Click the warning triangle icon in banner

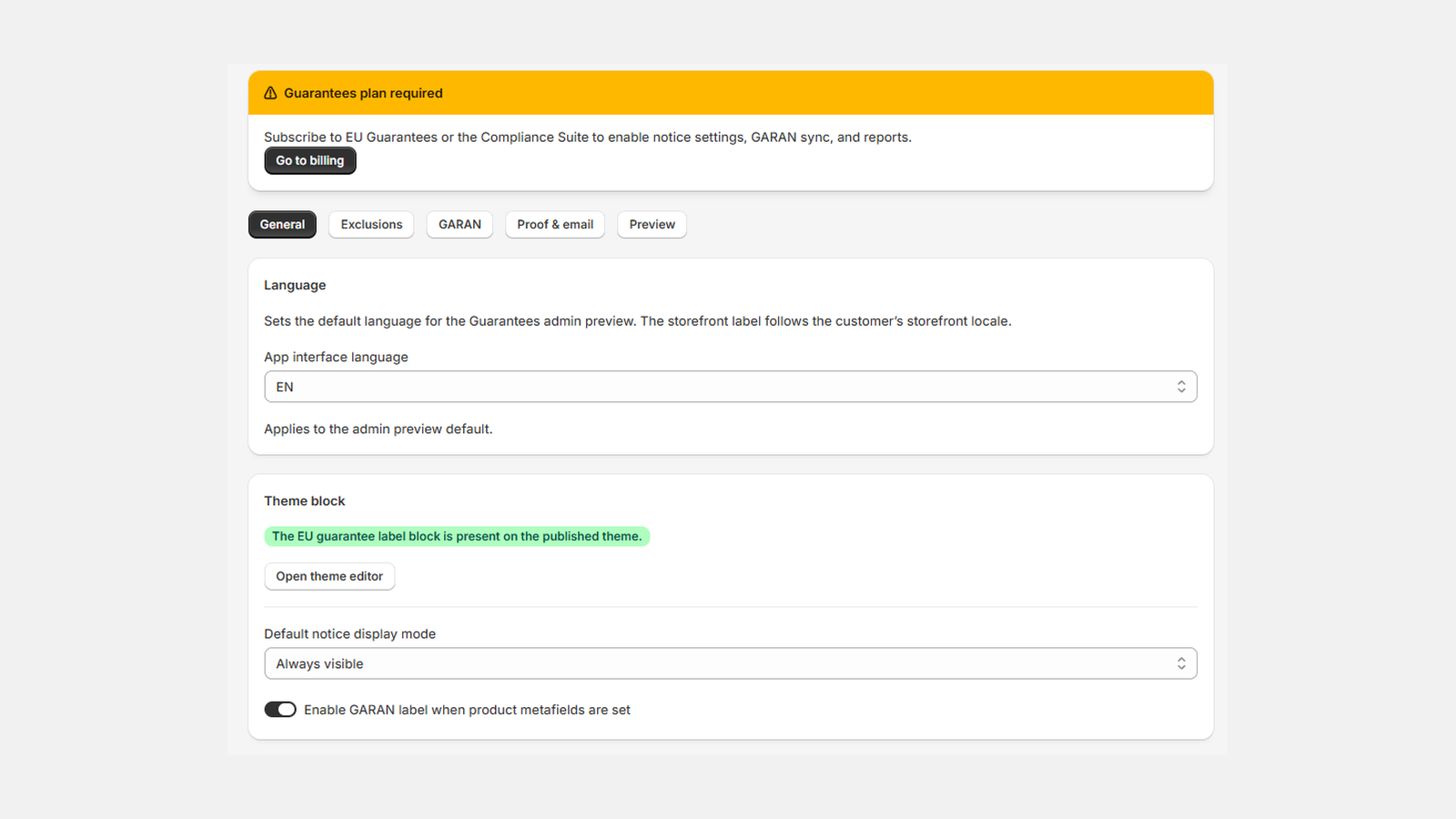click(x=270, y=93)
